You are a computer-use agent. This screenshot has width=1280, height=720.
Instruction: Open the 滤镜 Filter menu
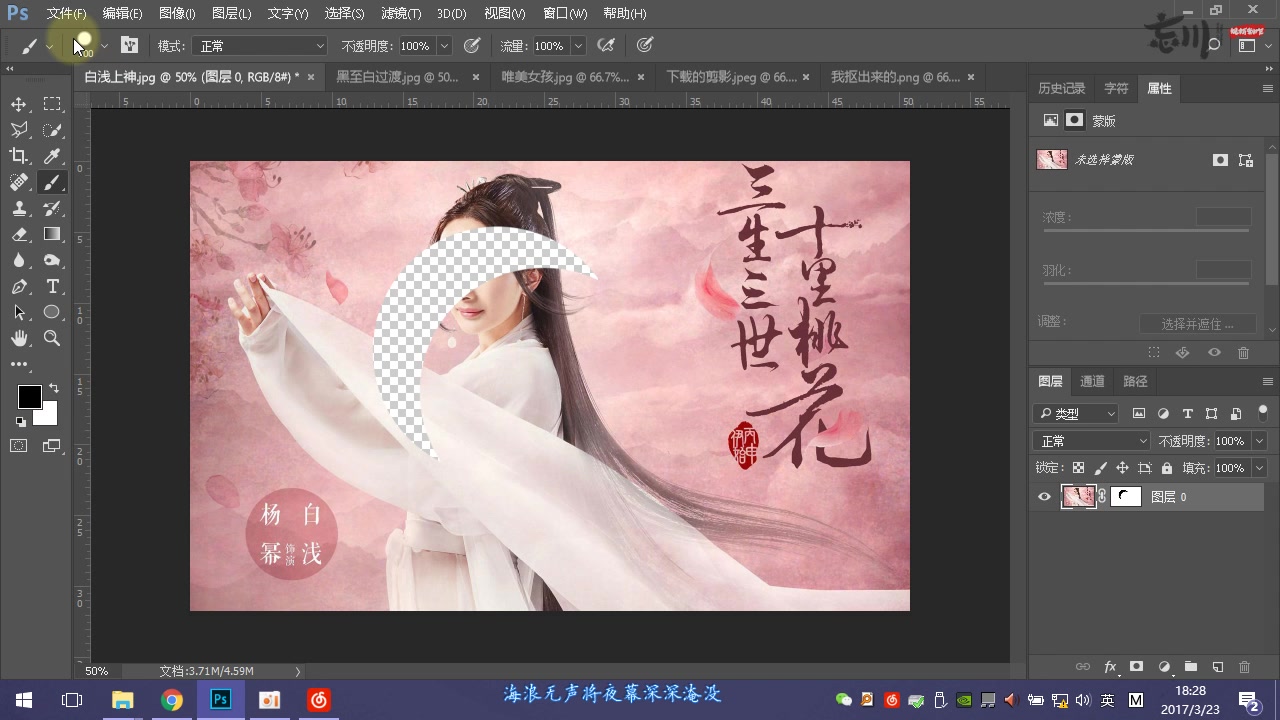click(x=401, y=13)
